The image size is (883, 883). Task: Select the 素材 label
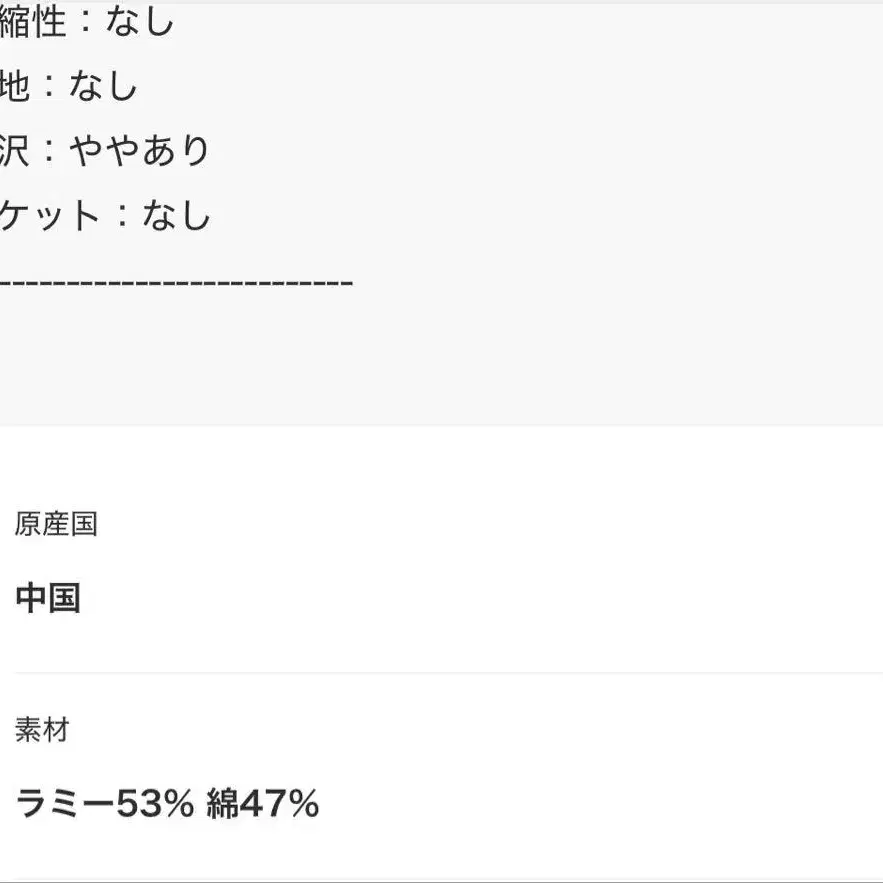point(42,730)
